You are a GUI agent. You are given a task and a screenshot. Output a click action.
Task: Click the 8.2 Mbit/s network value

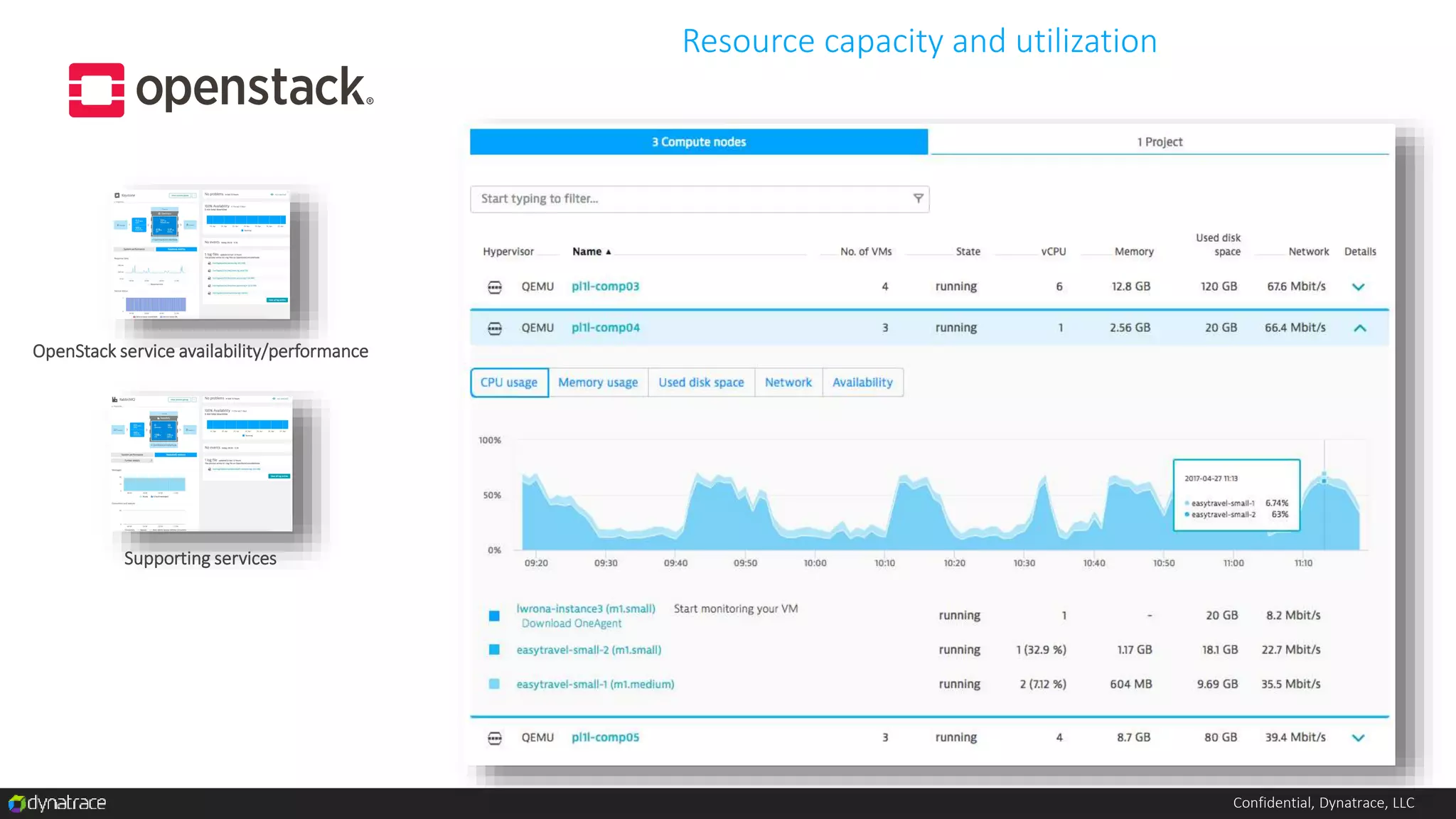[x=1293, y=616]
